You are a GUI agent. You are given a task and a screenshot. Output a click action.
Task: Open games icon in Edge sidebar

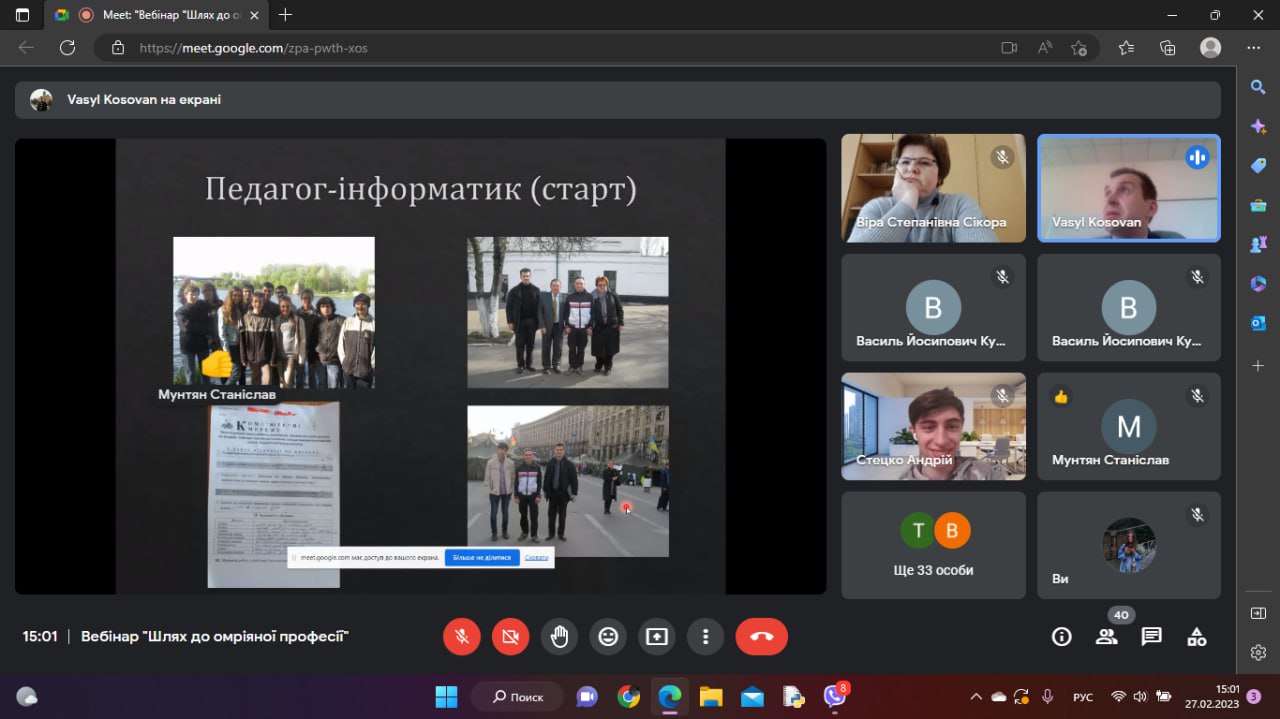[x=1258, y=244]
